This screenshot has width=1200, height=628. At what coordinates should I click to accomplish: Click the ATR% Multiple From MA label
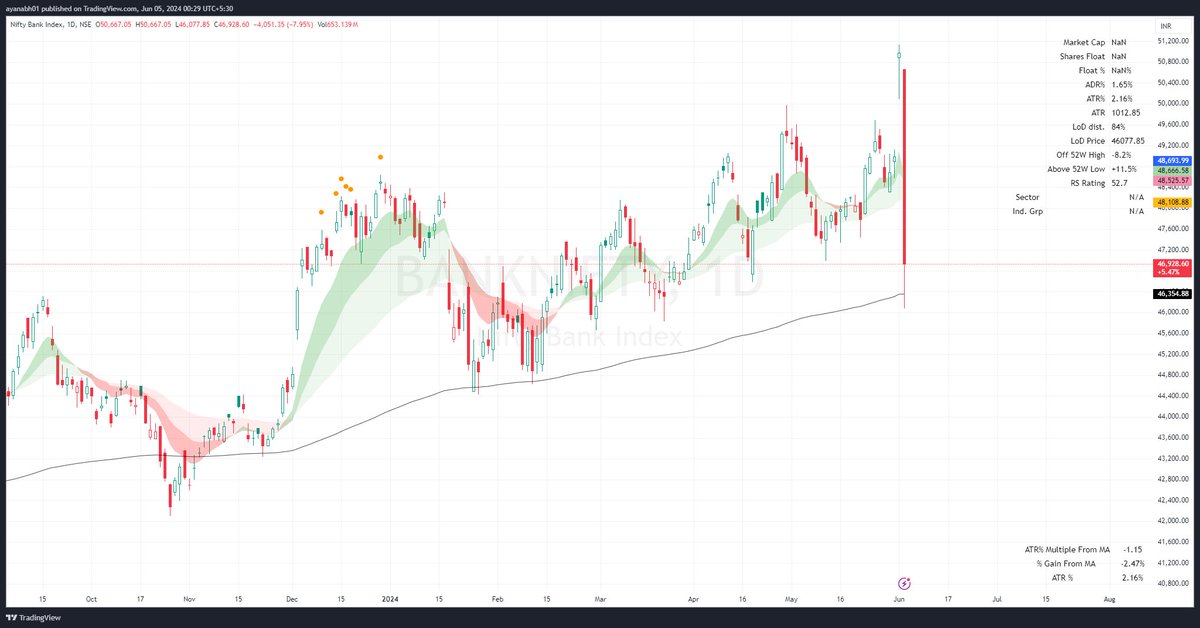1067,549
